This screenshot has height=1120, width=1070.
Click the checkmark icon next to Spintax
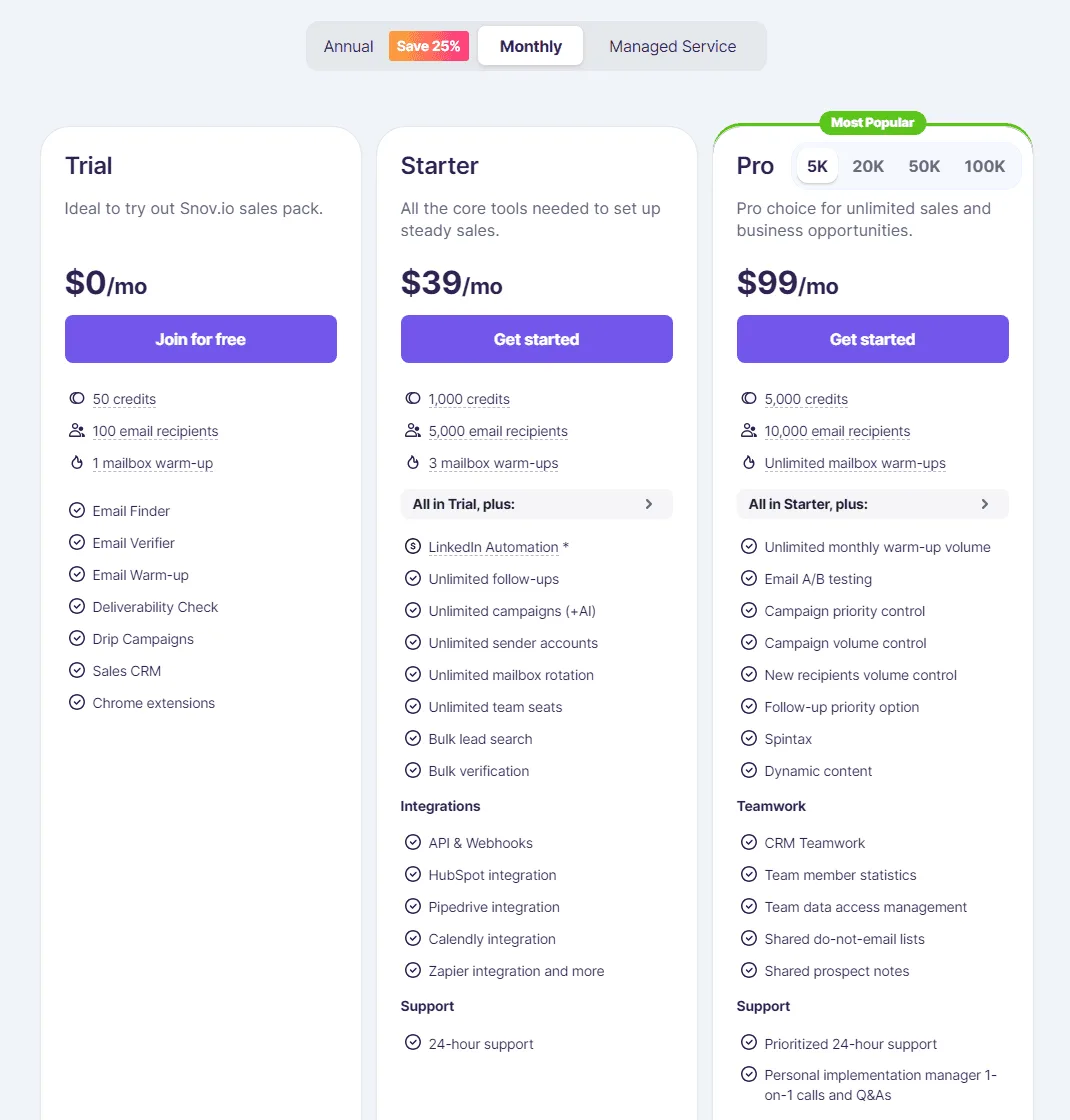click(x=749, y=739)
